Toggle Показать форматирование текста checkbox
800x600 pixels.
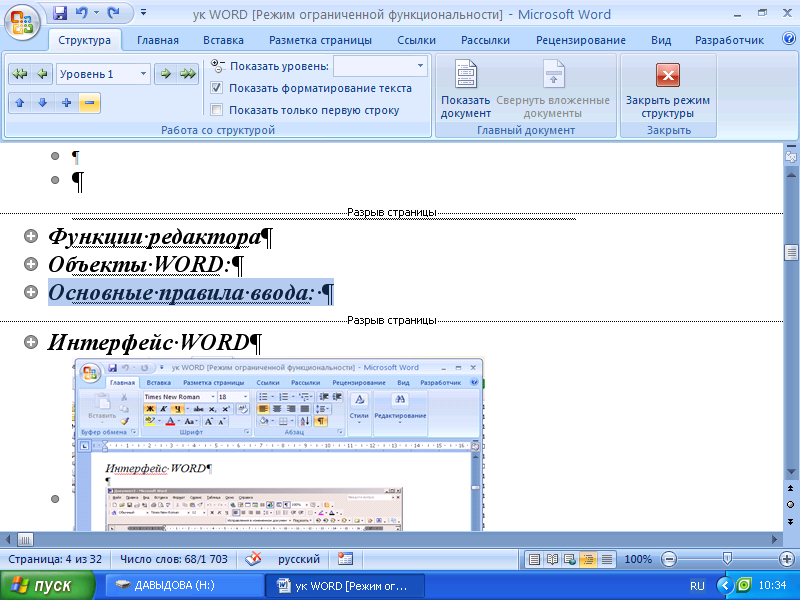click(217, 88)
